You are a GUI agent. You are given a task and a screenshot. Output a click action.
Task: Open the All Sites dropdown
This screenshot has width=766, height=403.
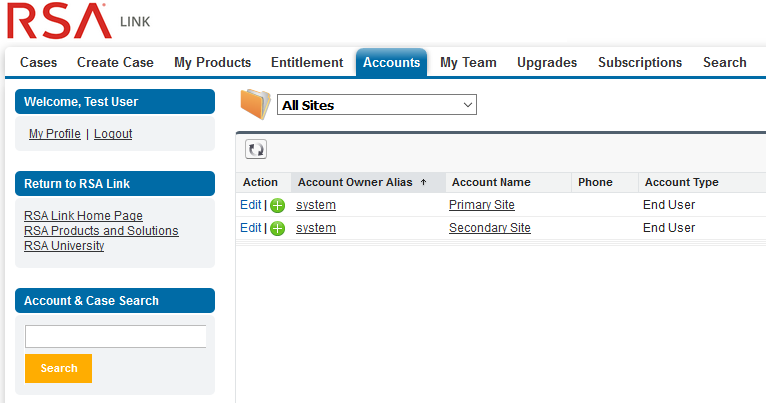pos(377,105)
